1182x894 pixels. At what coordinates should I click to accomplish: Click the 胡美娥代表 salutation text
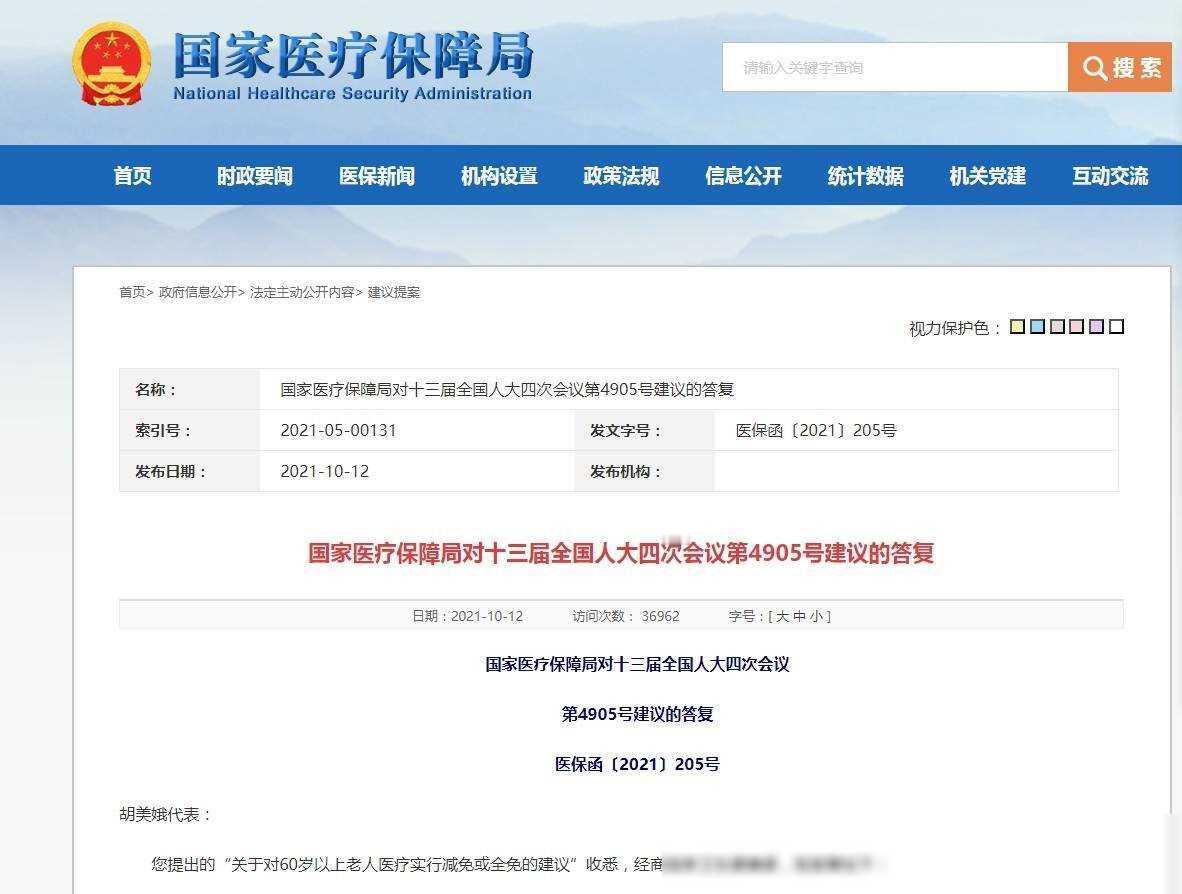click(x=166, y=814)
